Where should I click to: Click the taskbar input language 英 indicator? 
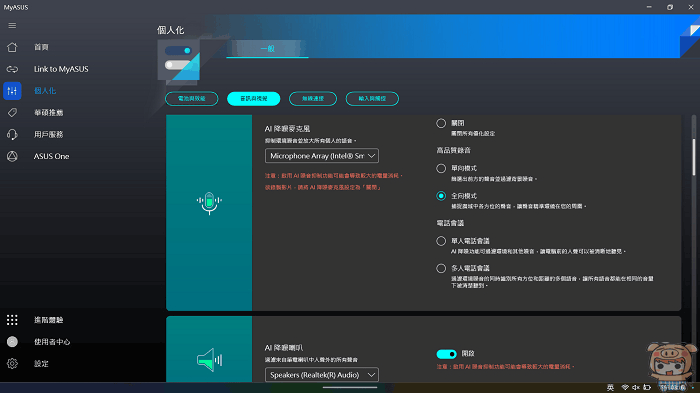tap(610, 387)
